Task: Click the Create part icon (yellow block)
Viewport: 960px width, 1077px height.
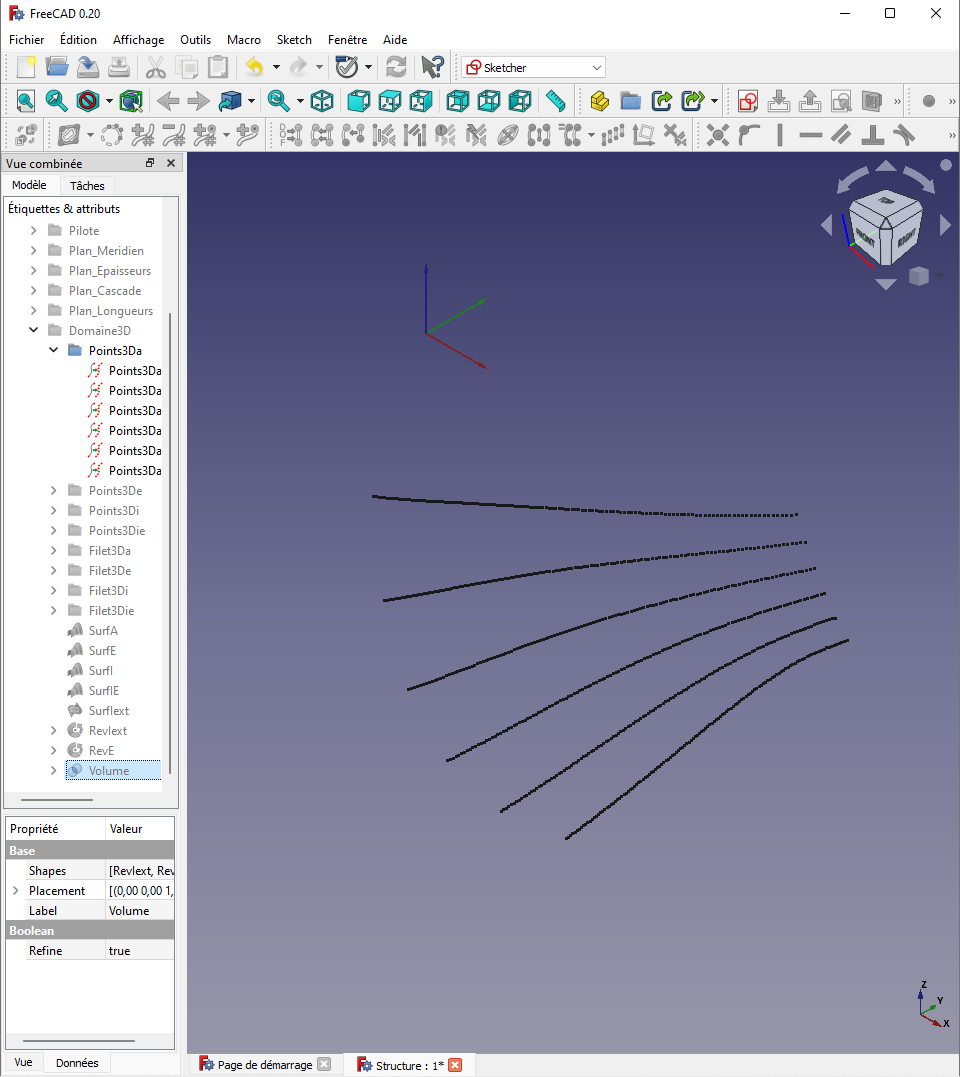Action: [599, 101]
